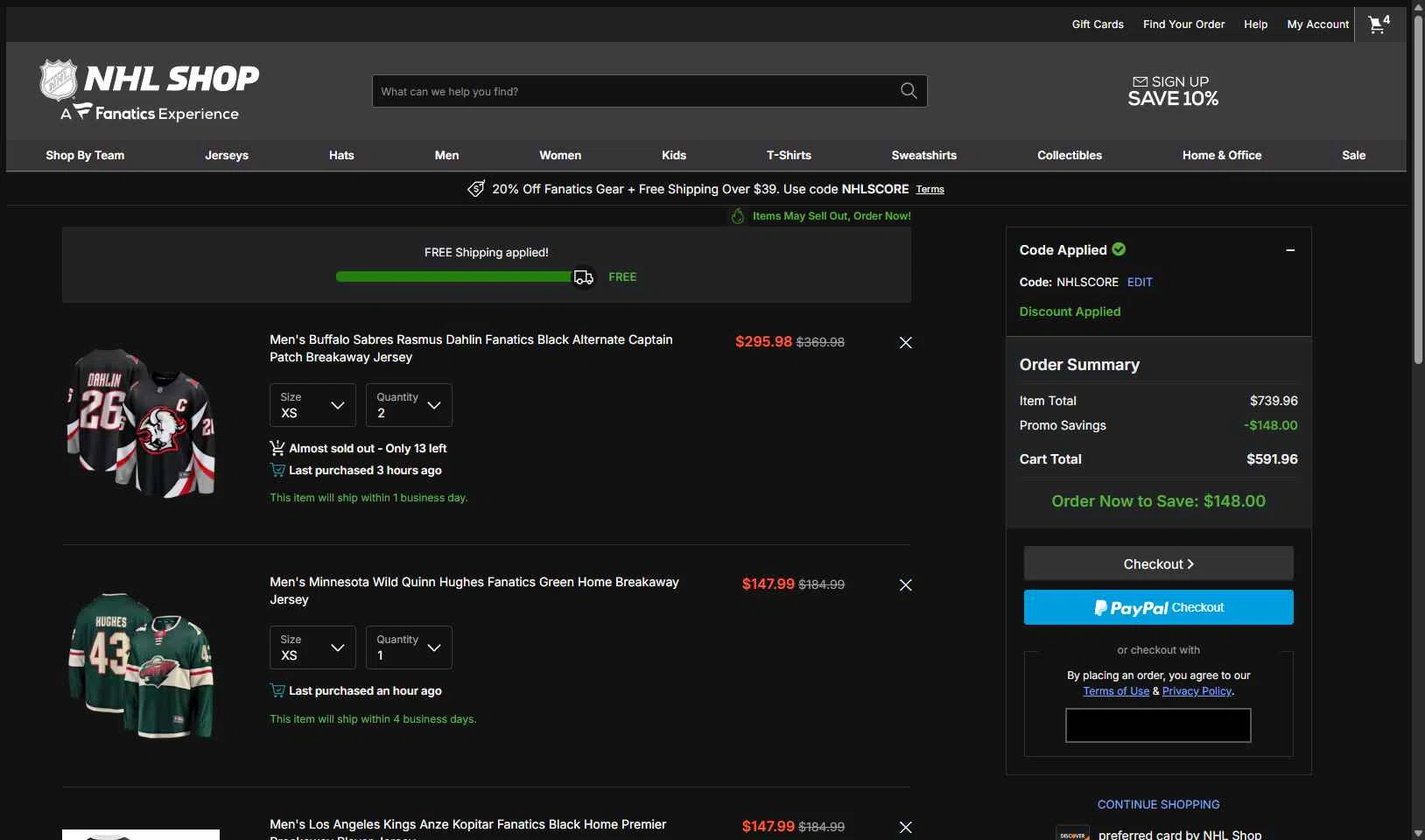Click the Cart Total $591.96 value

(1272, 459)
